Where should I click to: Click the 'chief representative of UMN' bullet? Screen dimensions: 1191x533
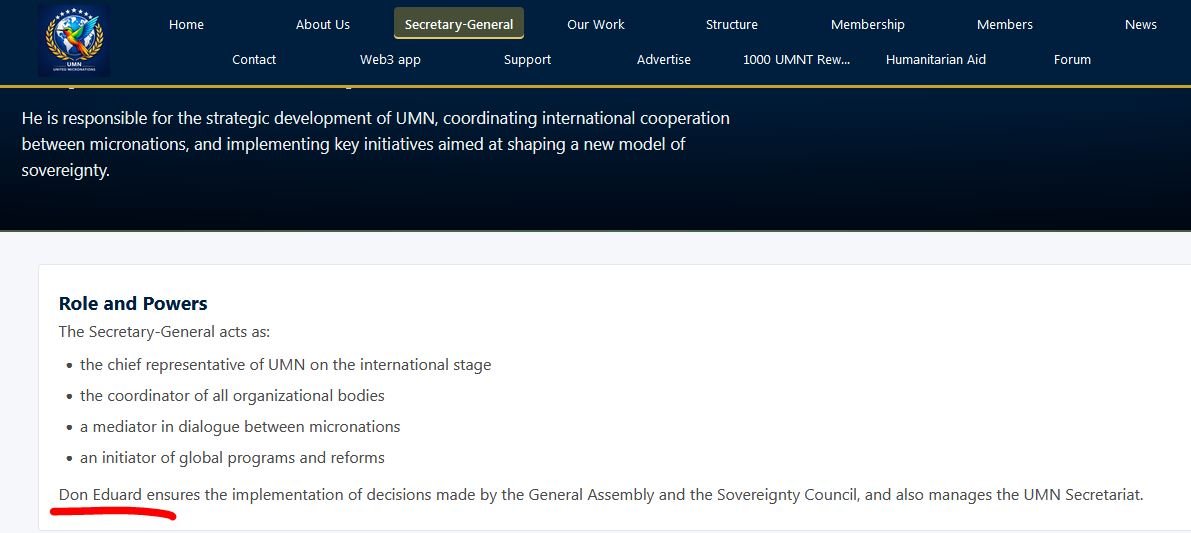click(285, 365)
